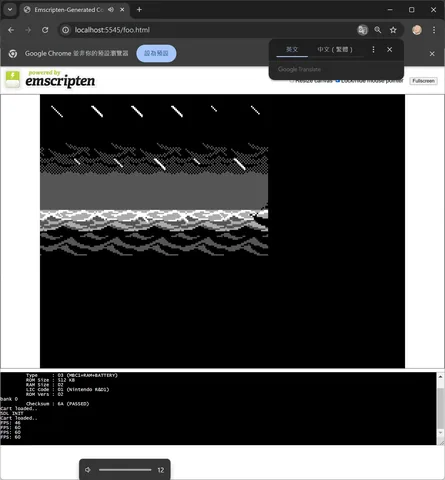Screen dimensions: 445x480
Task: Click the Chrome logo in the infobar
Action: coord(13,53)
